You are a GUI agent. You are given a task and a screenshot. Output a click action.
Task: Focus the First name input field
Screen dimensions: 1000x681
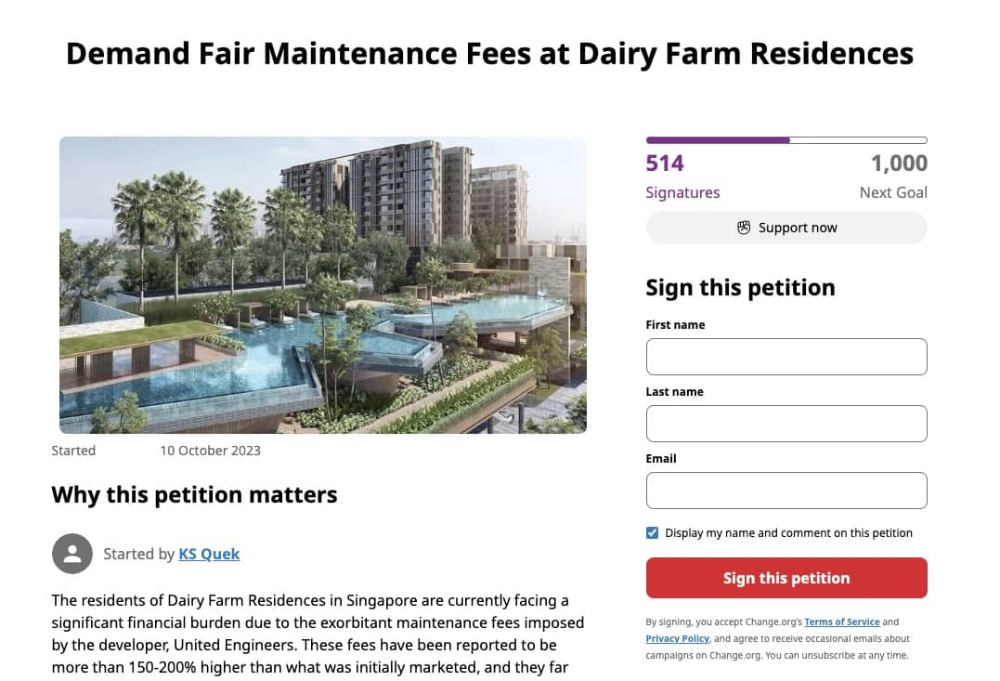(786, 357)
